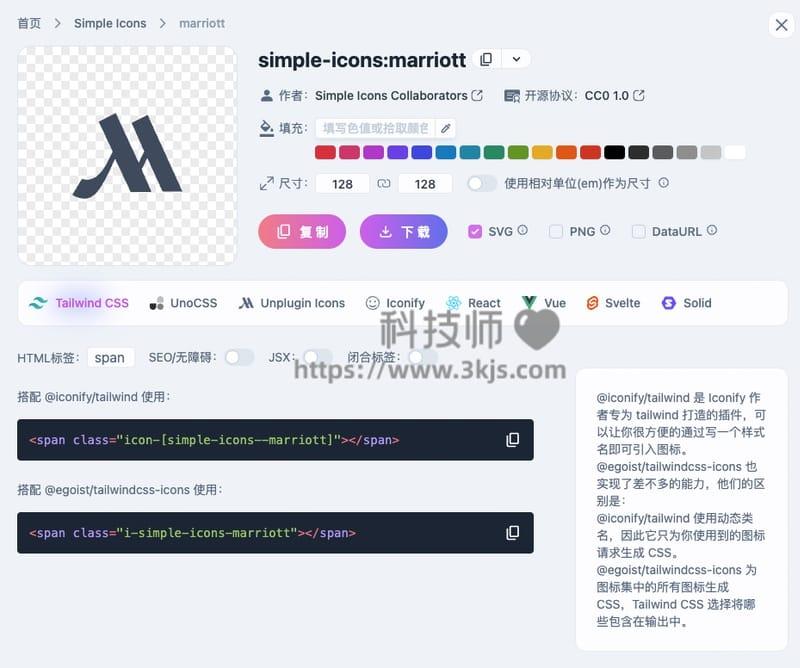Screen dimensions: 800x668
Task: Pick the indigo blue color swatch
Action: [421, 152]
